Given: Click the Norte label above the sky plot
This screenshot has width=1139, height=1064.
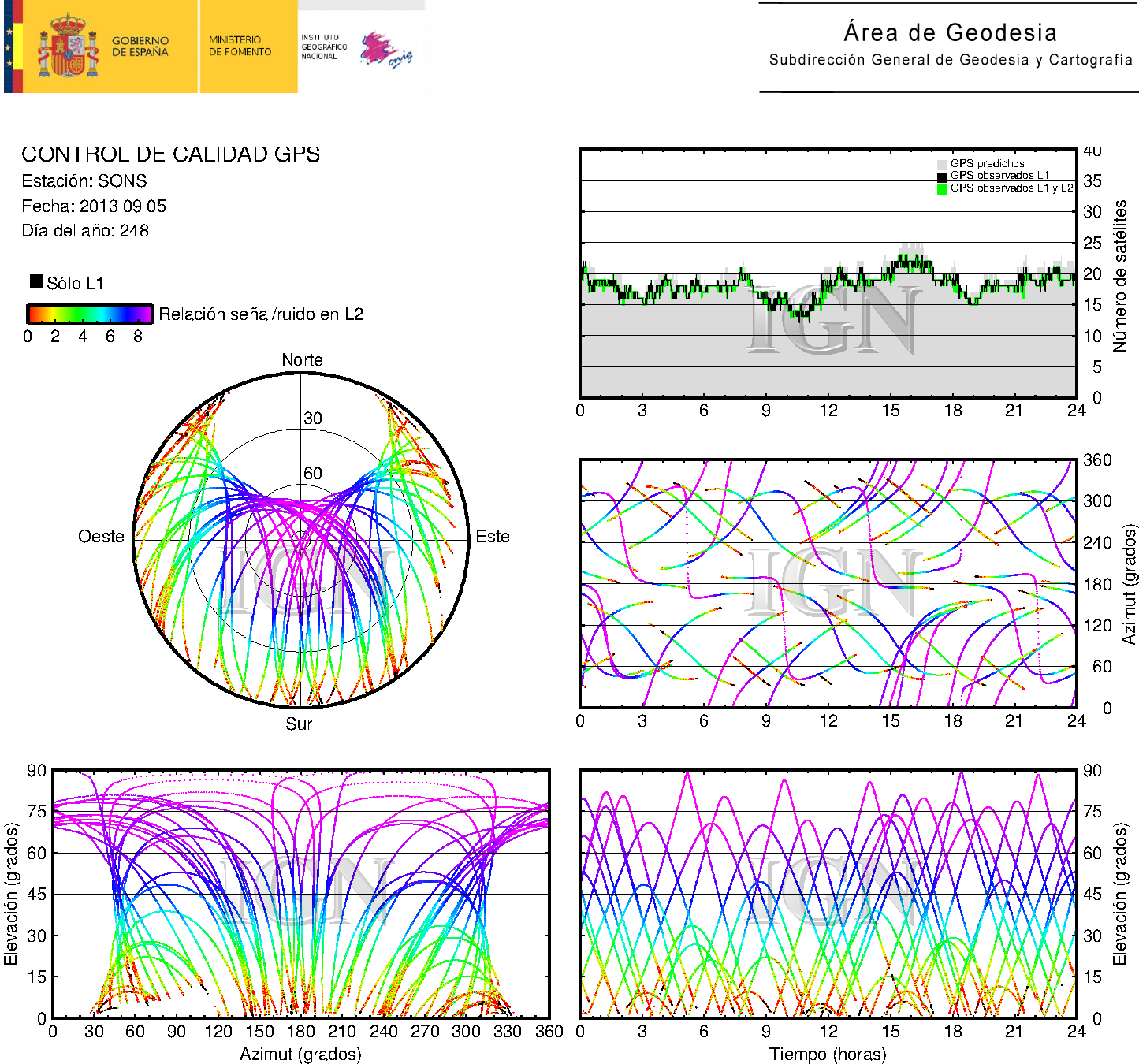Looking at the screenshot, I should 302,360.
